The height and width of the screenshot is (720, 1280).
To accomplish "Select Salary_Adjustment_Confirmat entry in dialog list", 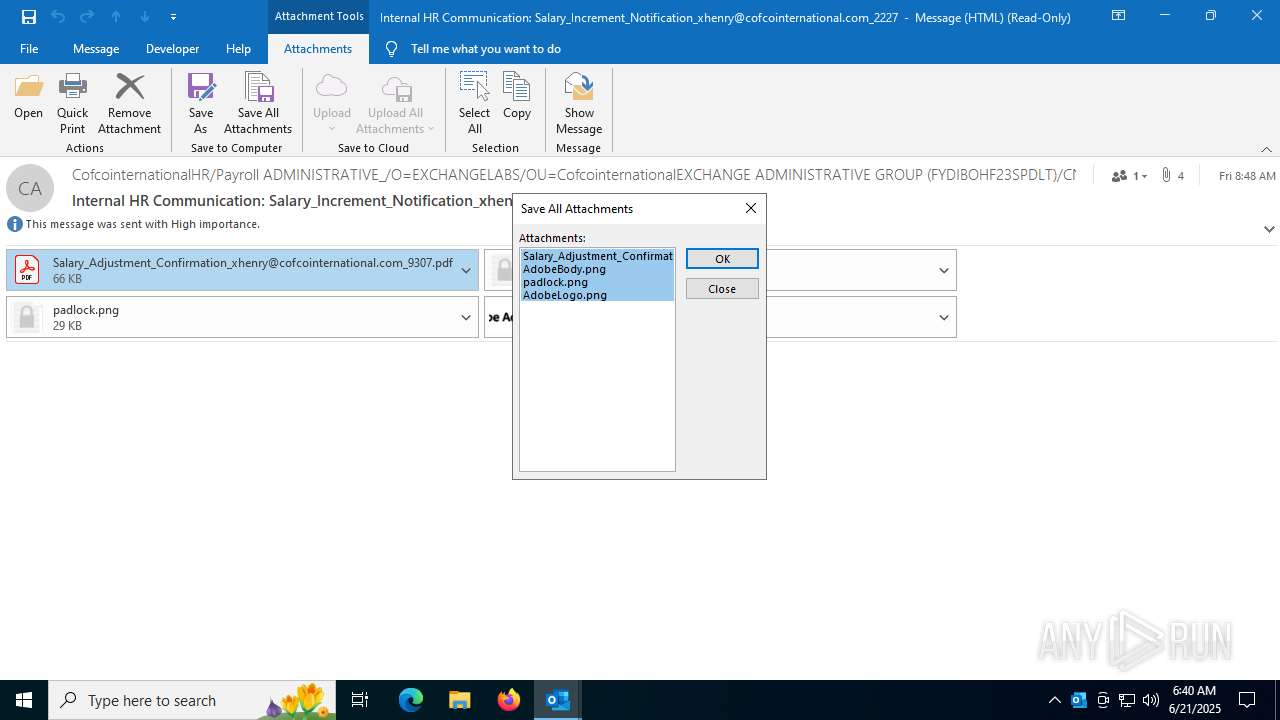I will point(597,256).
